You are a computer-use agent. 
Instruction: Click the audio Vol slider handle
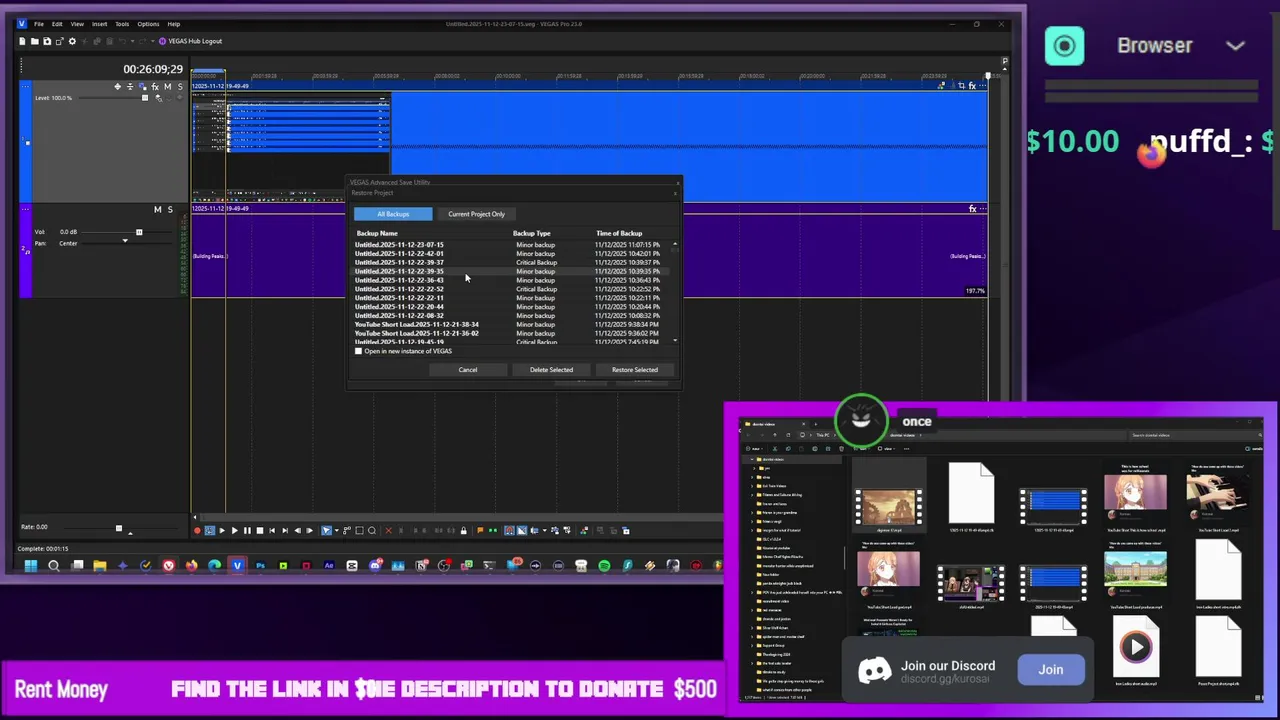139,232
